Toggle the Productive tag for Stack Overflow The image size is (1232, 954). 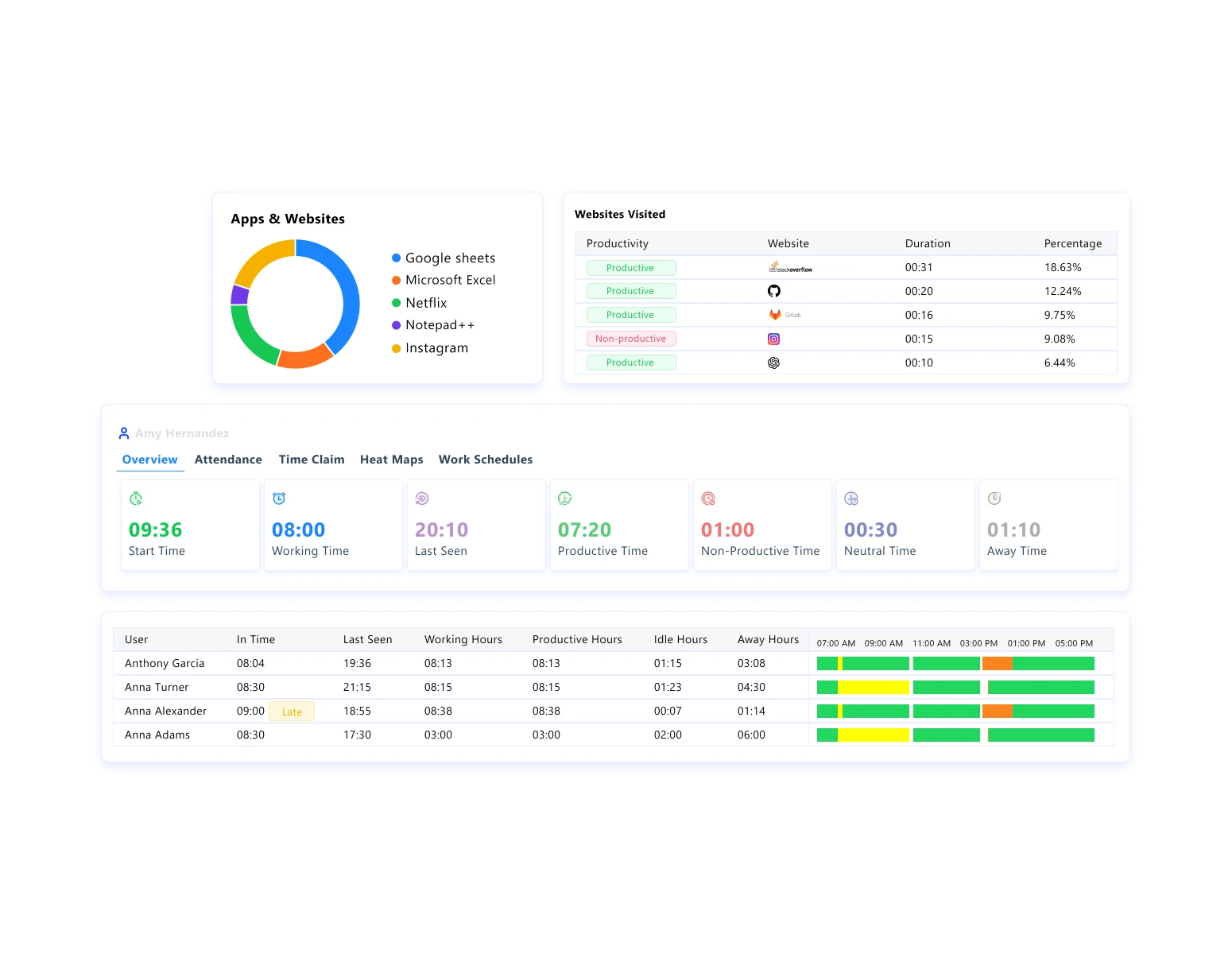630,267
